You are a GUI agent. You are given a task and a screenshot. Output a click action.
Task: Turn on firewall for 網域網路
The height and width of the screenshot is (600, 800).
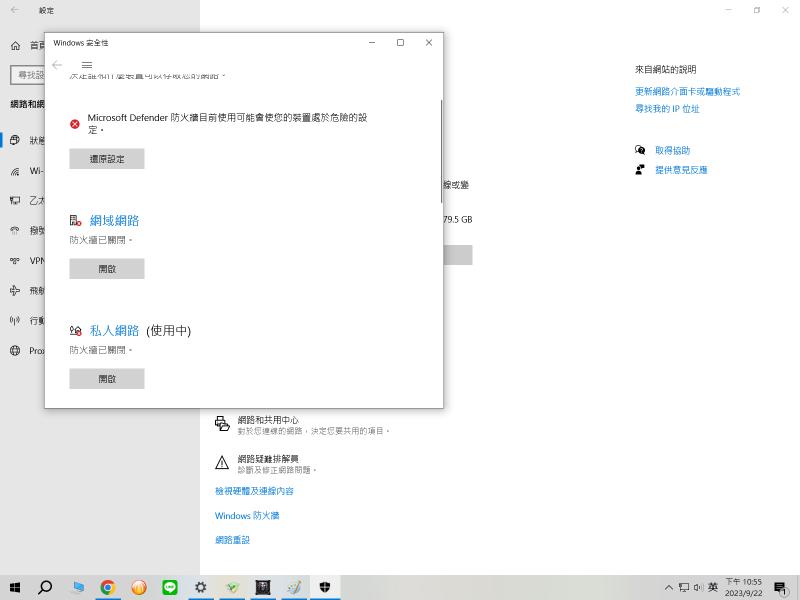pyautogui.click(x=107, y=269)
